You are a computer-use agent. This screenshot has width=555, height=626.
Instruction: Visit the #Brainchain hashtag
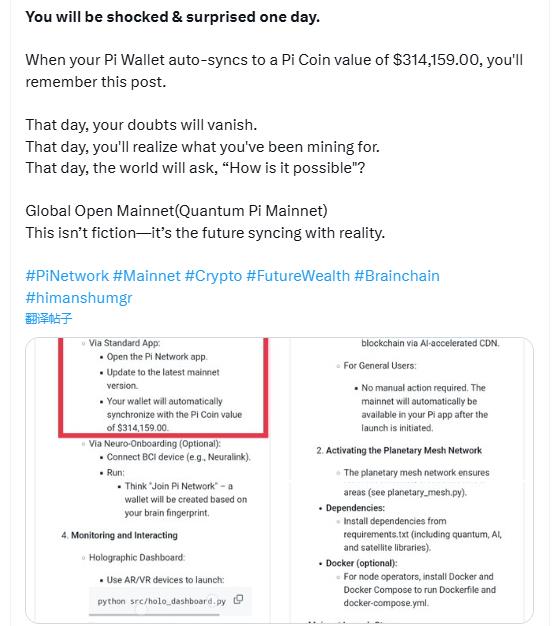coord(397,276)
